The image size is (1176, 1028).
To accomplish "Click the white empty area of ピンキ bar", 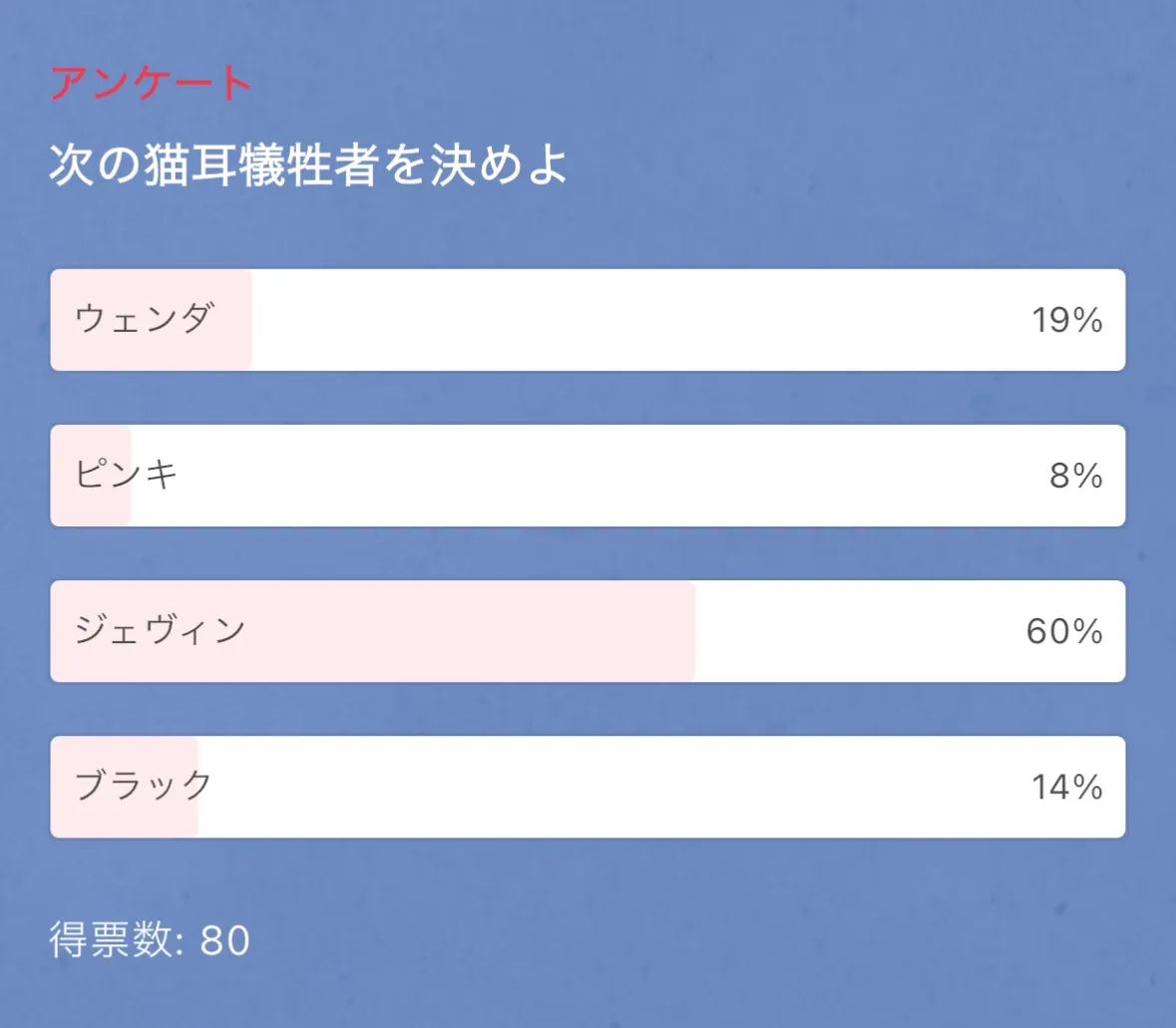I will pos(588,476).
